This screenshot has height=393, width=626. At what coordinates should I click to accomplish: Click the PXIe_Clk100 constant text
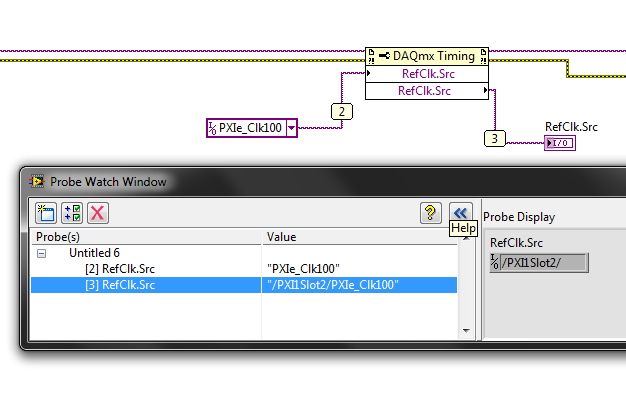pos(250,128)
